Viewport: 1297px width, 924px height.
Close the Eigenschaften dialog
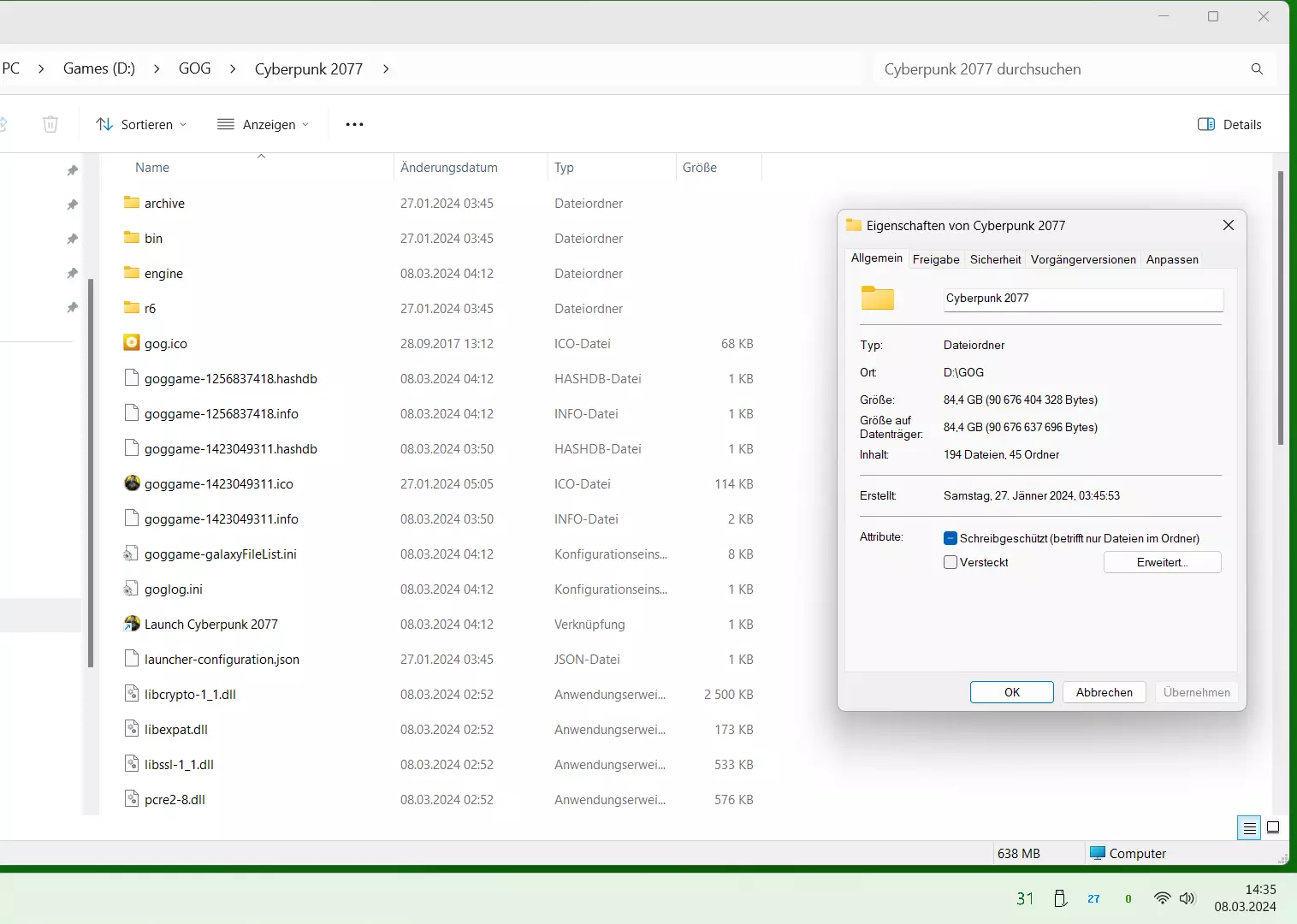click(x=1229, y=225)
